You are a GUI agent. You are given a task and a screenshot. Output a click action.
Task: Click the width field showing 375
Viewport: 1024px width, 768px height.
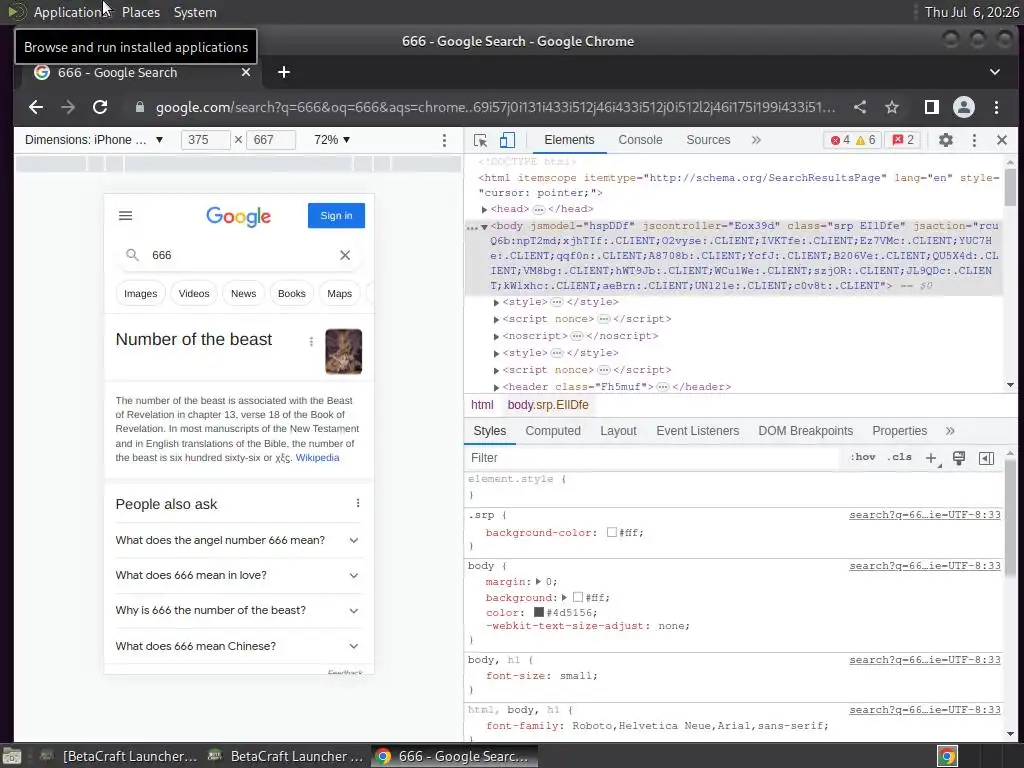(206, 140)
